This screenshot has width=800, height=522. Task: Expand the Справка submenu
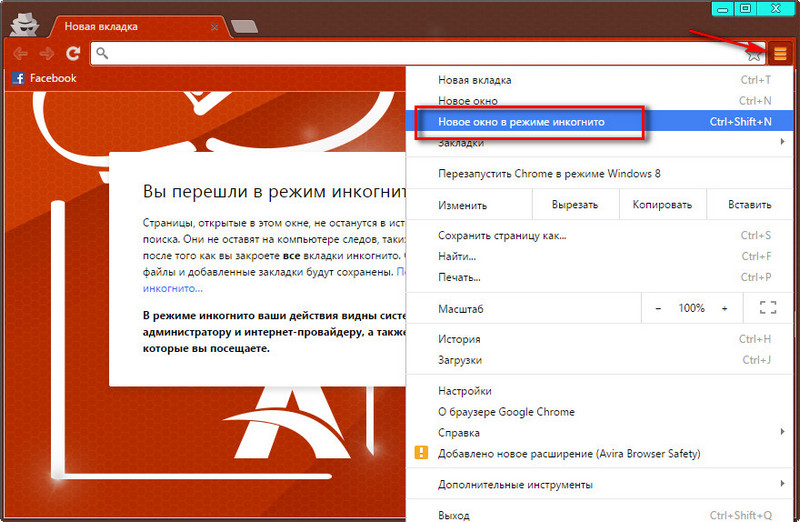pyautogui.click(x=599, y=433)
